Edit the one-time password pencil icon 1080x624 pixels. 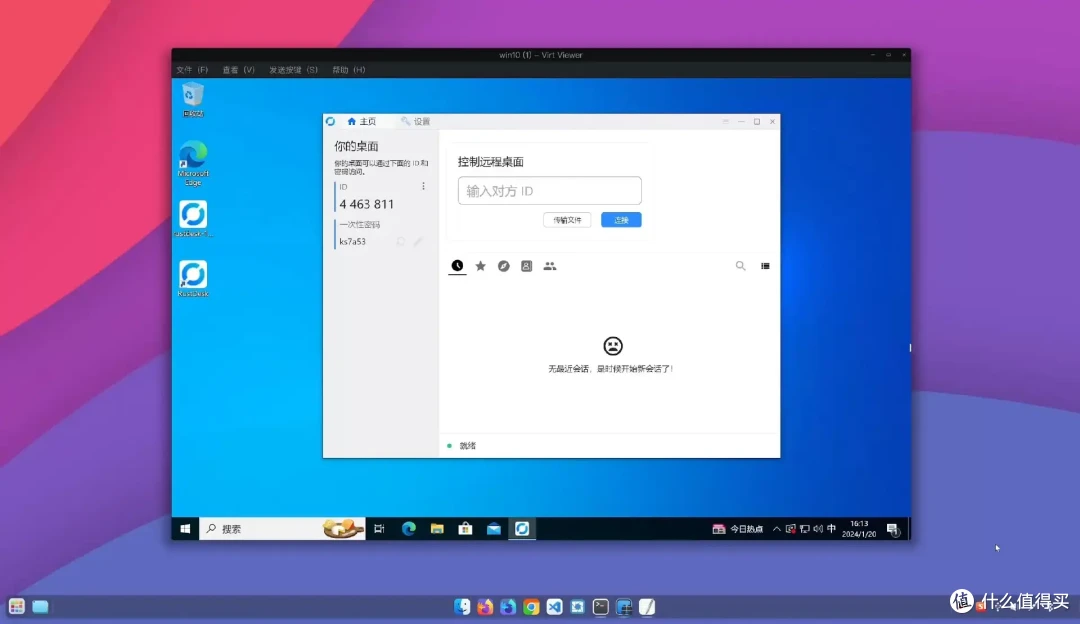click(417, 242)
